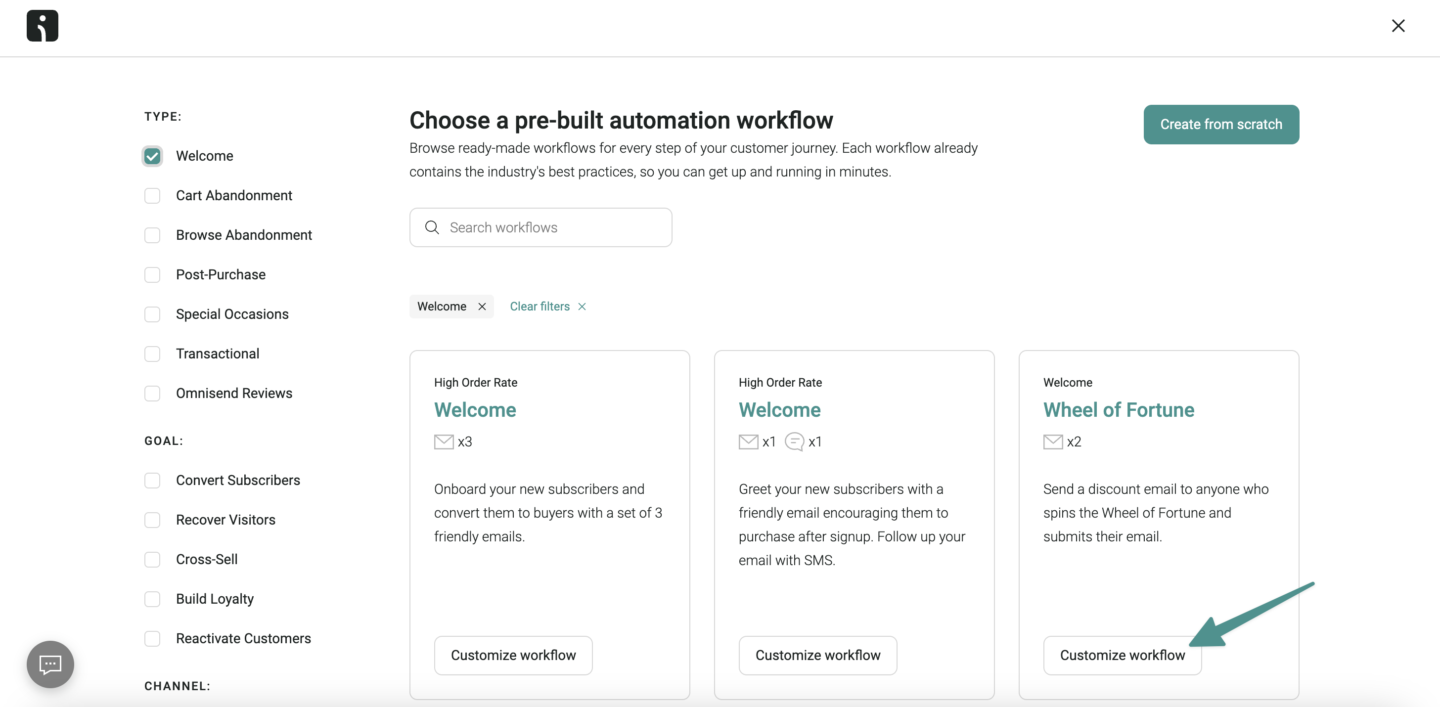Screen dimensions: 1440x707
Task: Click the email x1 envelope icon
Action: (748, 442)
